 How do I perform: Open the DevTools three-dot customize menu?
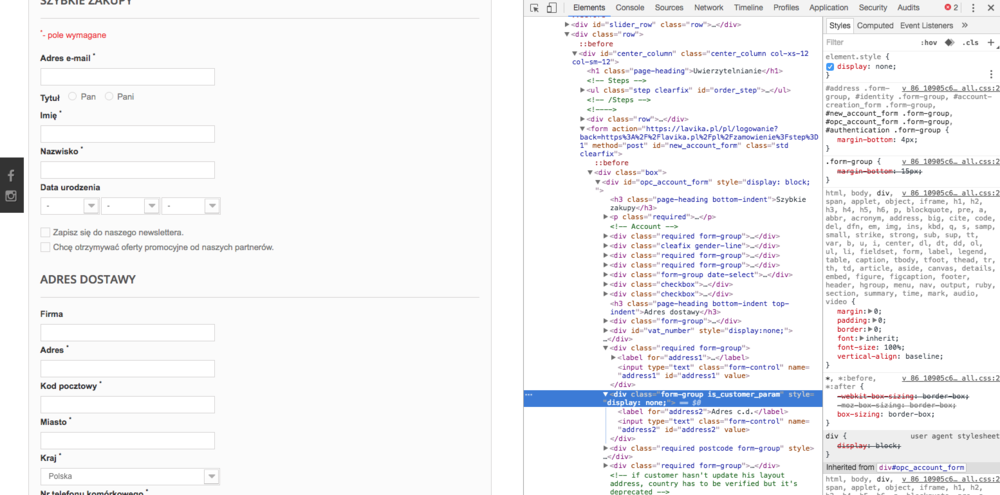click(x=973, y=8)
